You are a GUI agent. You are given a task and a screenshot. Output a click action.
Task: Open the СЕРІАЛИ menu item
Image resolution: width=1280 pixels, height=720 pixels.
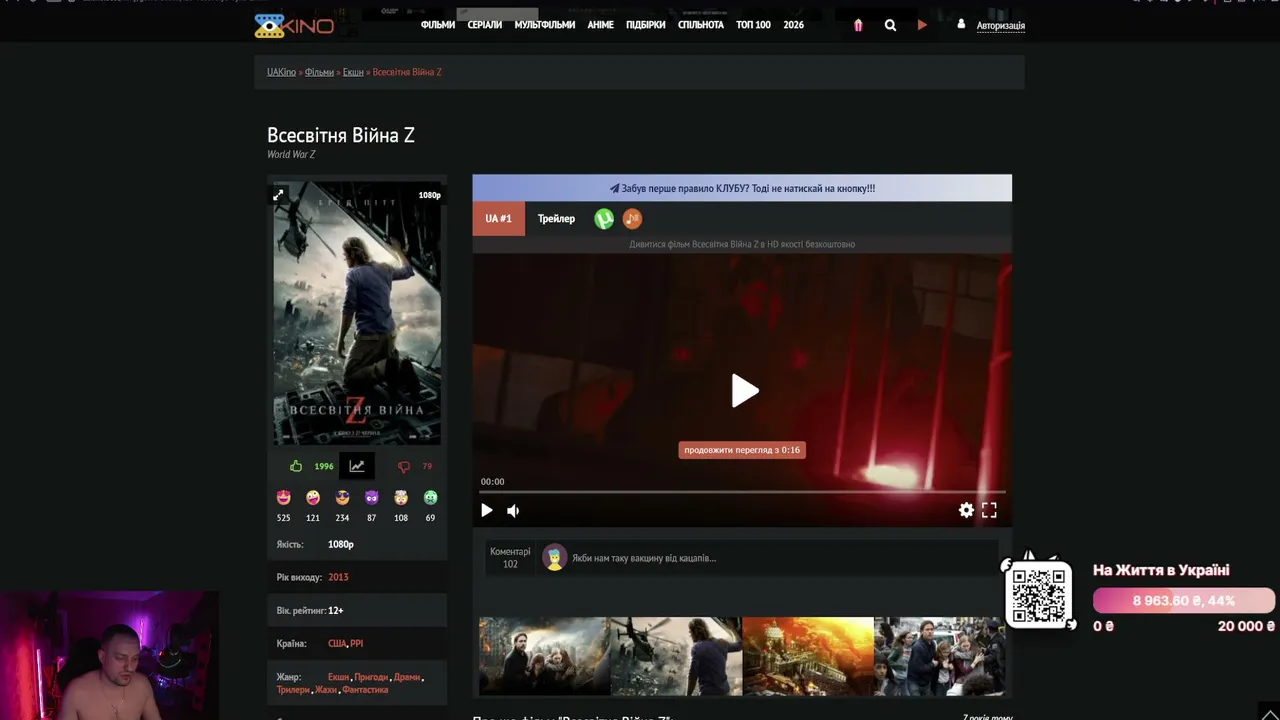pos(485,25)
